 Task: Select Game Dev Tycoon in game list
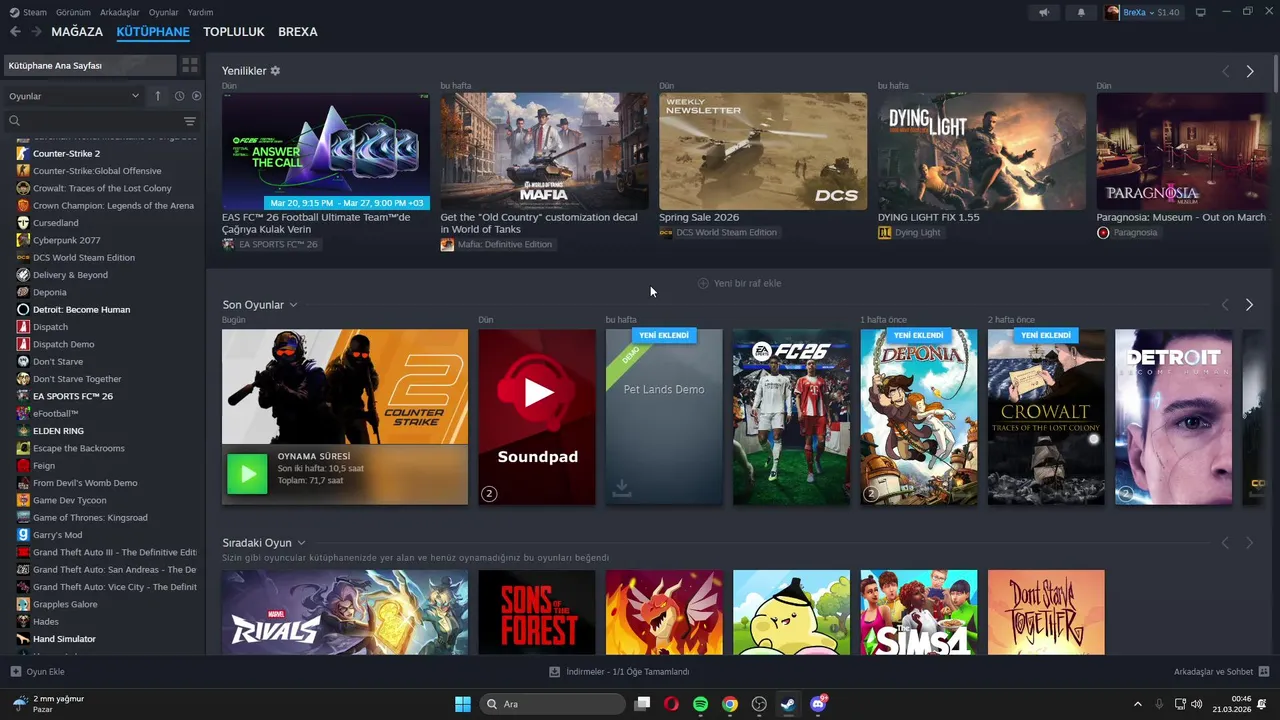[69, 500]
